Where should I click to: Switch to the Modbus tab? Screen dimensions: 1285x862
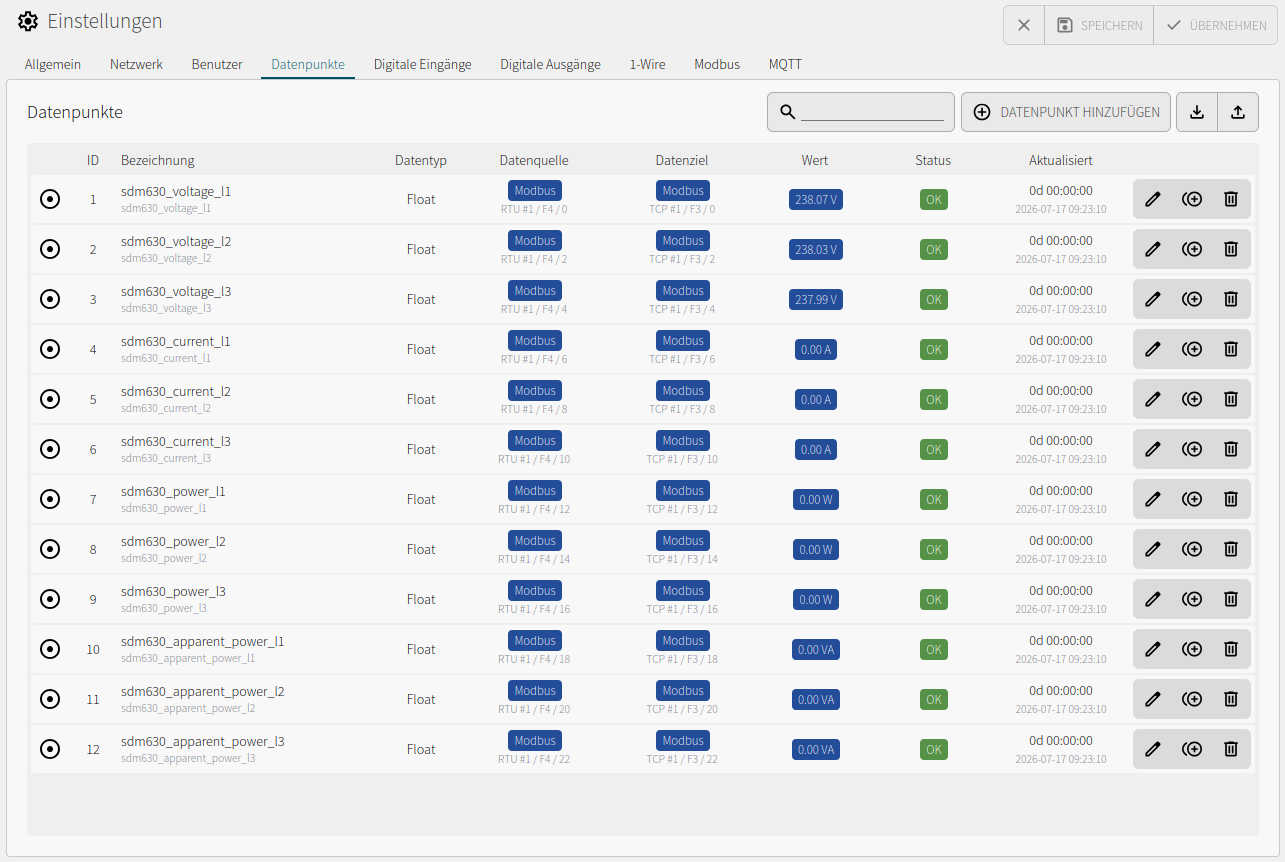point(717,64)
